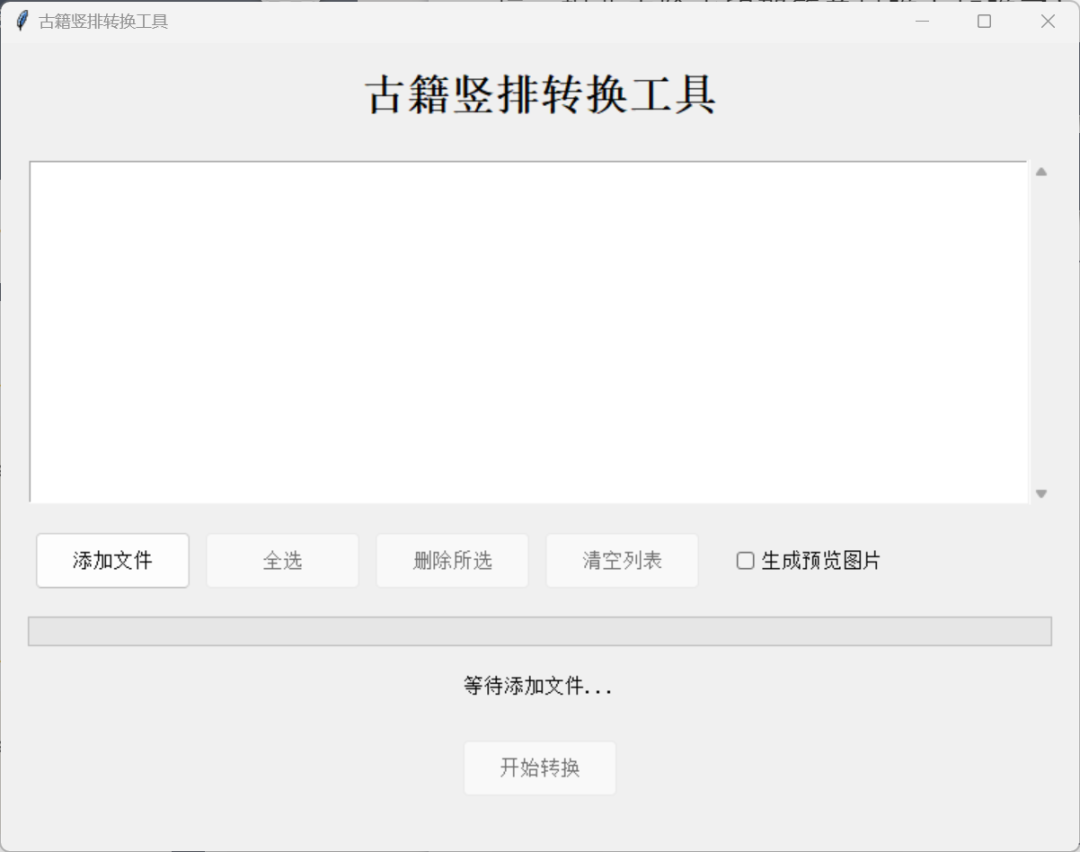Minimize the converter window
This screenshot has height=852, width=1080.
click(x=921, y=20)
